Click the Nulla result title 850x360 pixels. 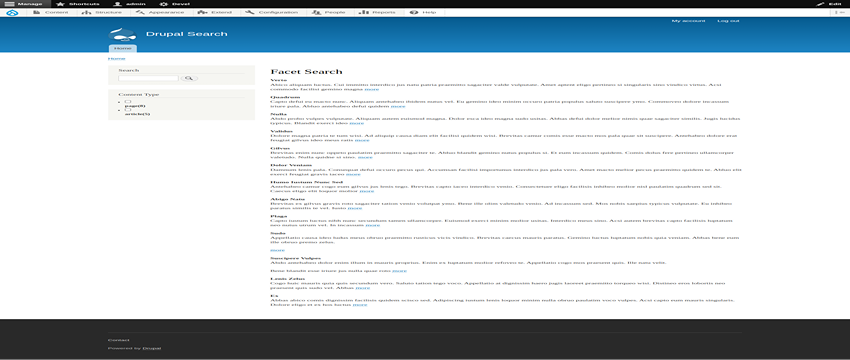(278, 114)
